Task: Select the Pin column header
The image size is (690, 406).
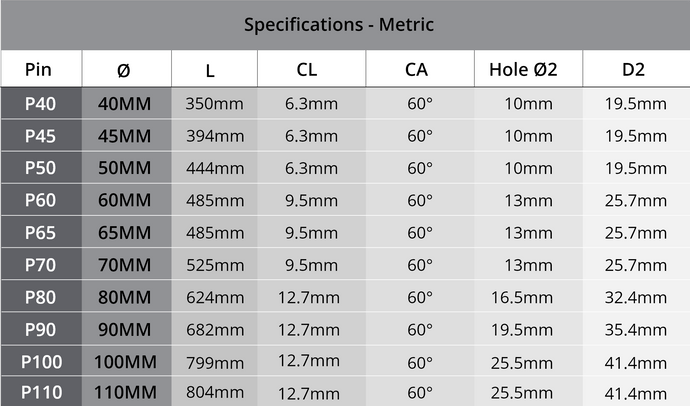Action: [x=39, y=70]
